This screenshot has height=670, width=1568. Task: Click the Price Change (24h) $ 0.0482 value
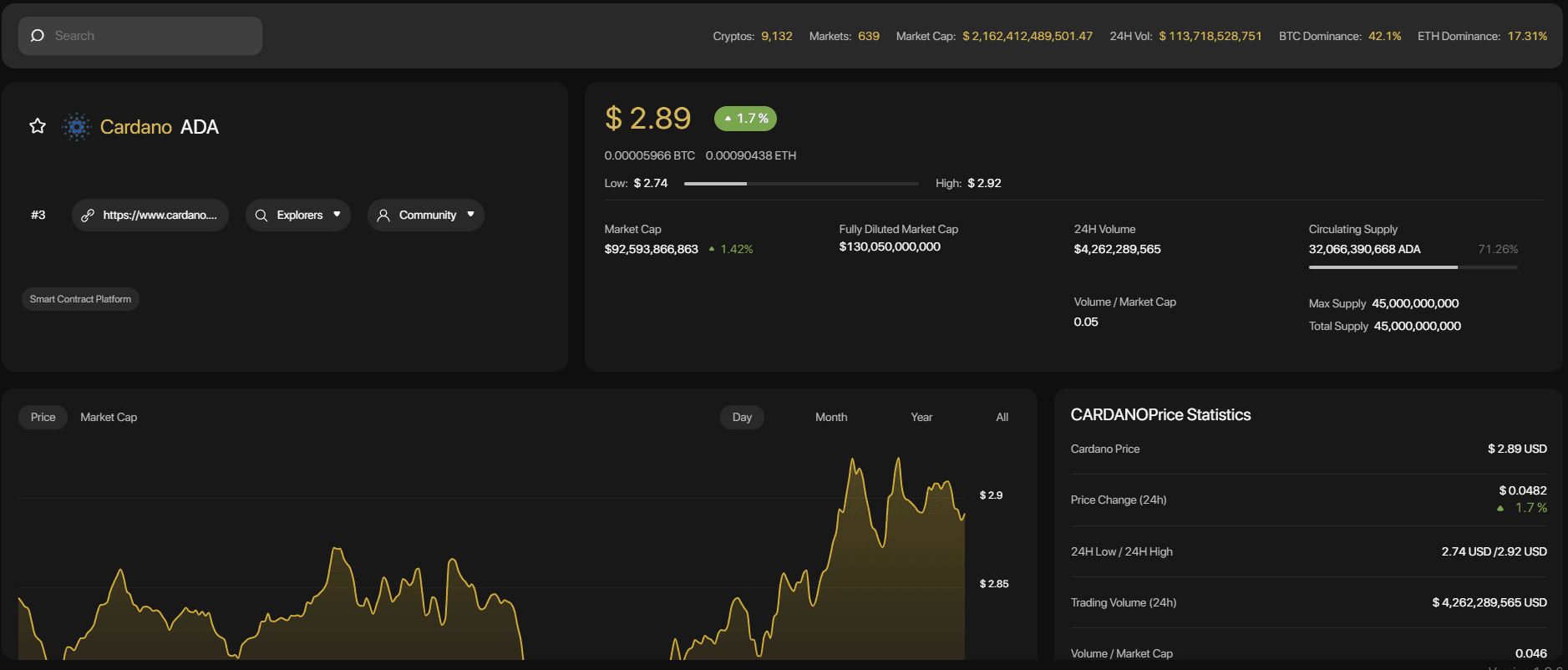coord(1523,490)
